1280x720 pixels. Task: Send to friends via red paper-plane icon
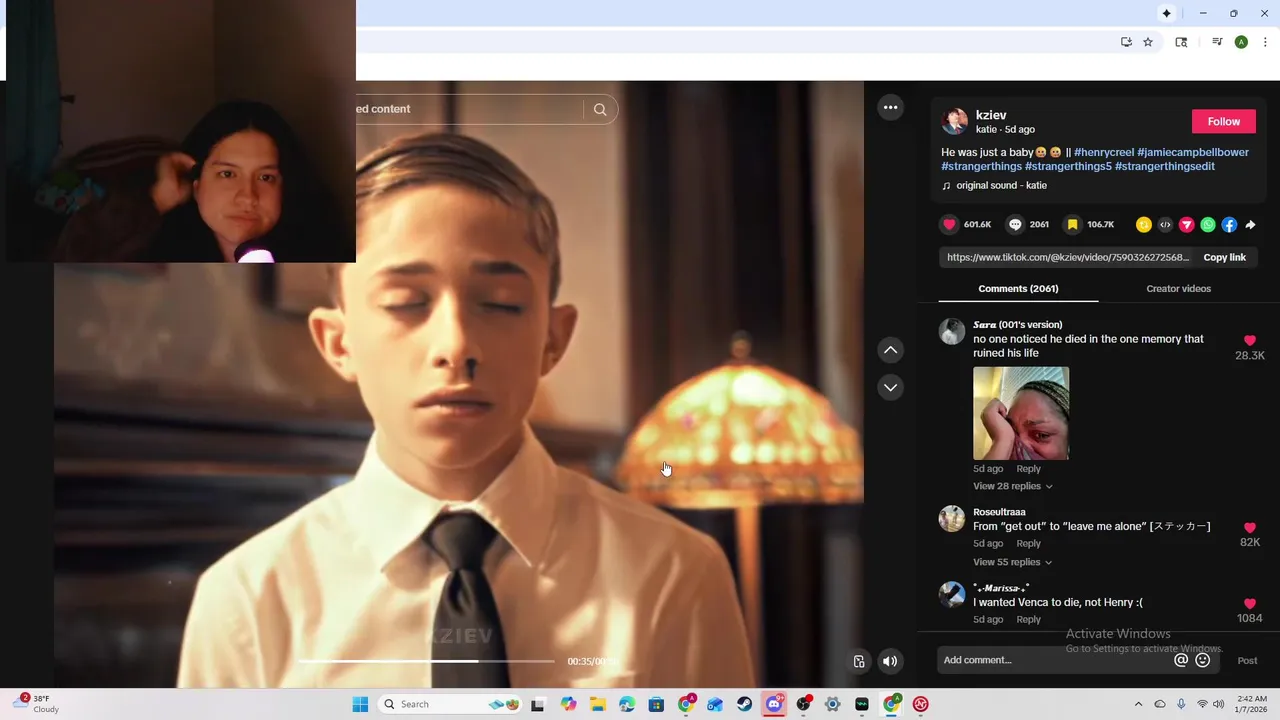1186,225
